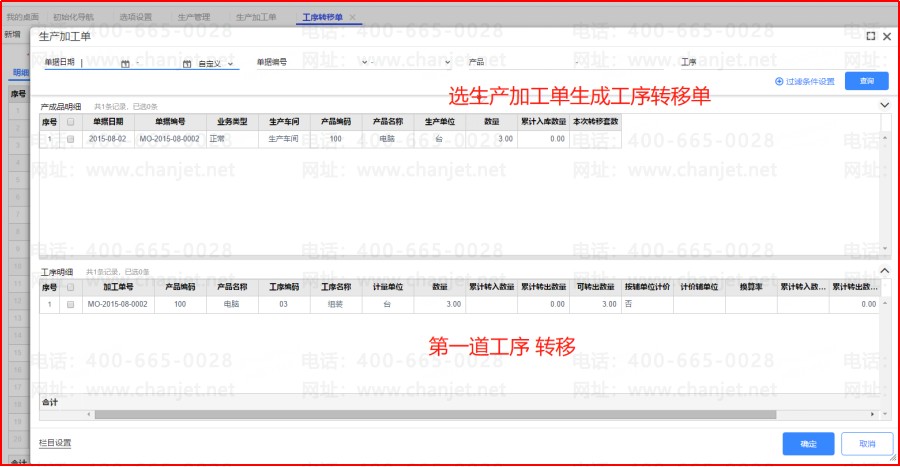Click the 查询 search button
Screen dimensions: 900x467
867,81
